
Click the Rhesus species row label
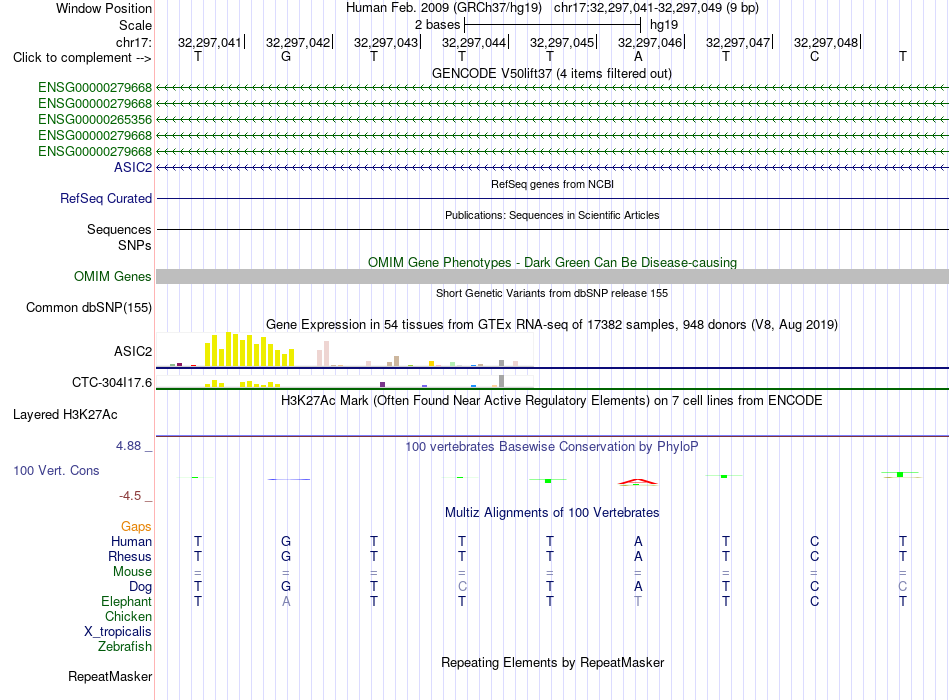(x=130, y=557)
